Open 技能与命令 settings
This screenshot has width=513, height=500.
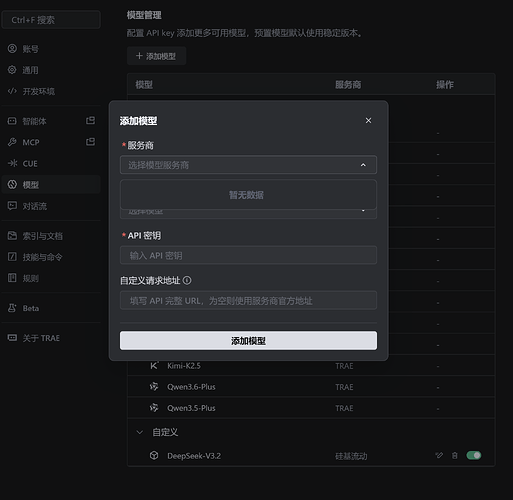click(51, 257)
